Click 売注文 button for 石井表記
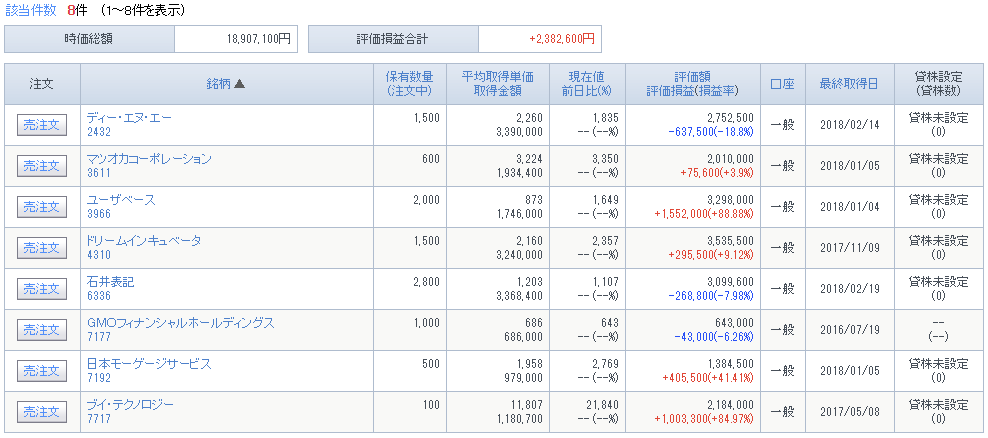This screenshot has height=438, width=988. (42, 289)
